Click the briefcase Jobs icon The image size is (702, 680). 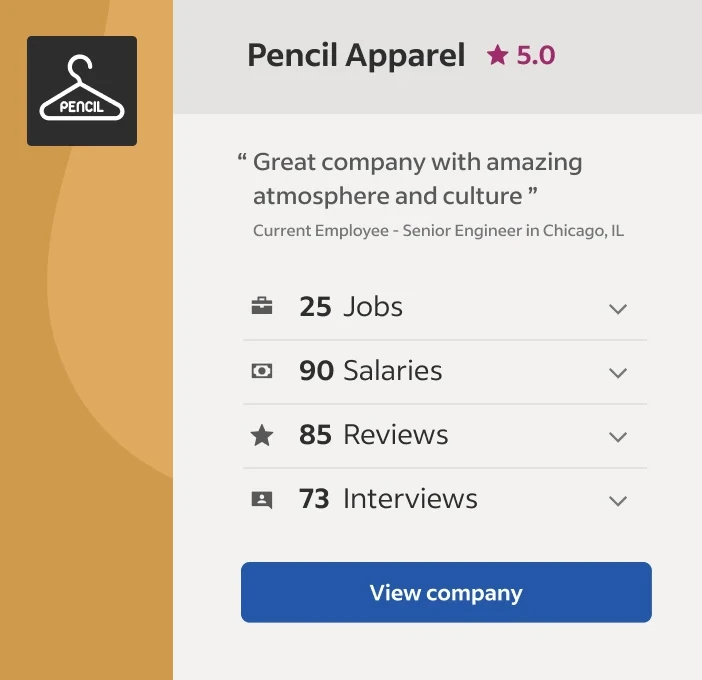(262, 307)
